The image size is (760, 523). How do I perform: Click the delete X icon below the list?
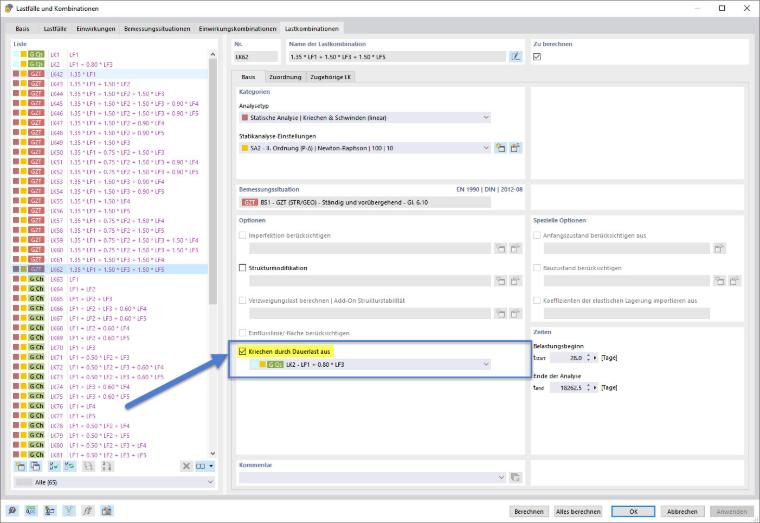[186, 466]
